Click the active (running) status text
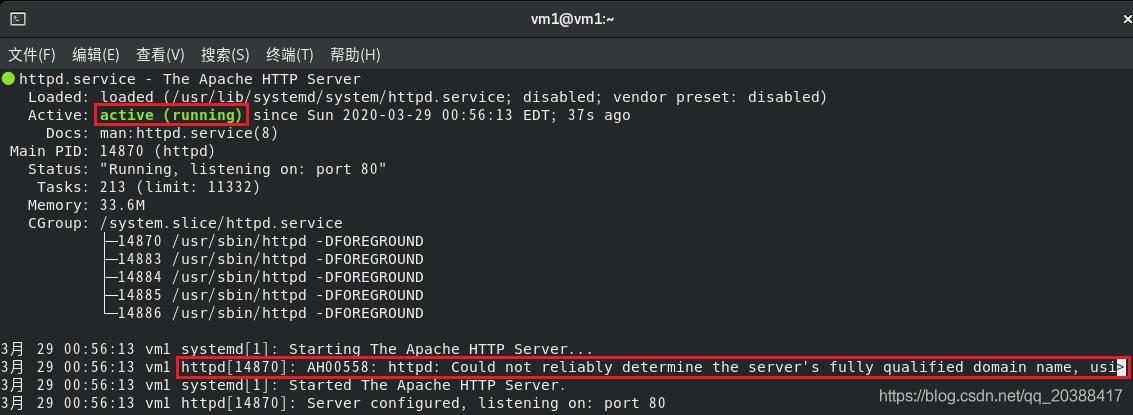Screen dimensions: 1133x415 pos(171,115)
